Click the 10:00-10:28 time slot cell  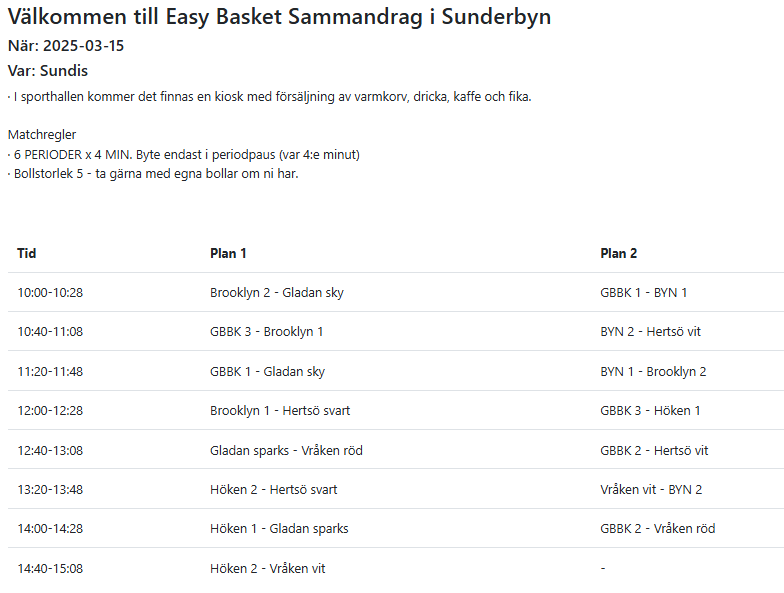point(50,293)
